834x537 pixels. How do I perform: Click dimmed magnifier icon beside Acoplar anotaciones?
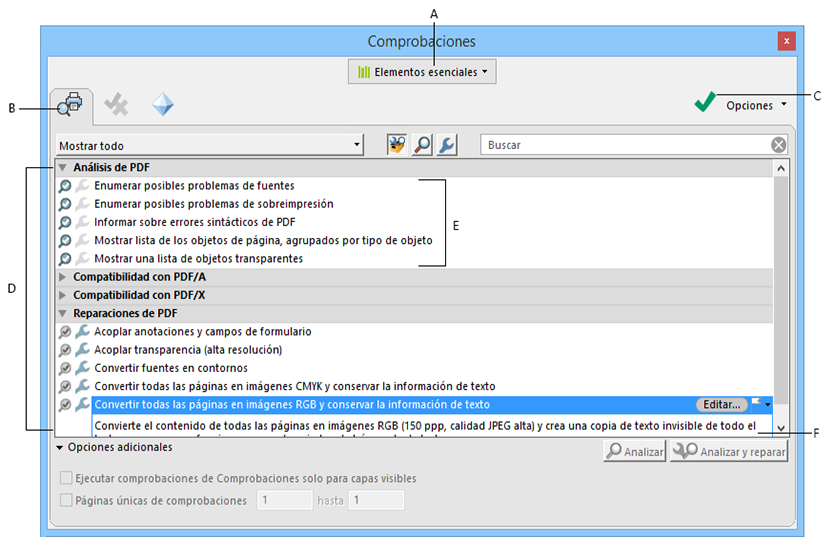pyautogui.click(x=65, y=332)
